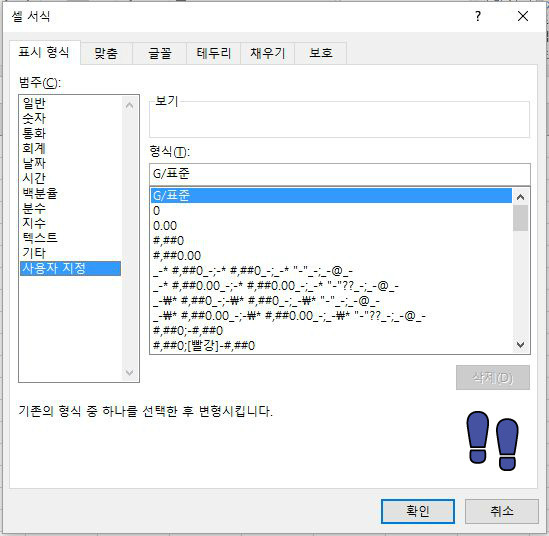The image size is (549, 536).
Task: Select 사용자 지정 category
Action: [70, 269]
